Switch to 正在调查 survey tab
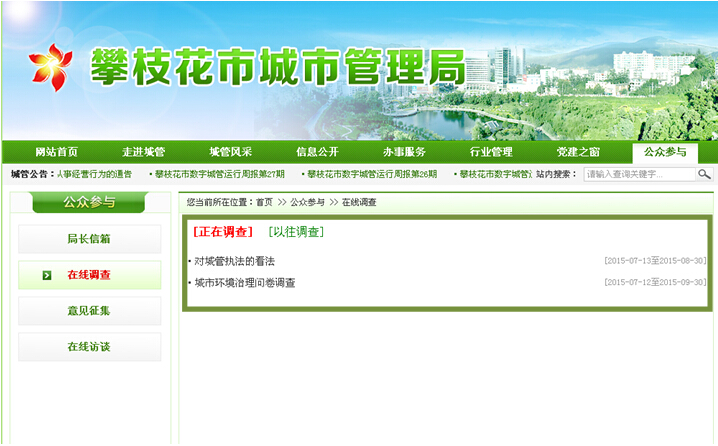The height and width of the screenshot is (446, 718). pos(223,232)
